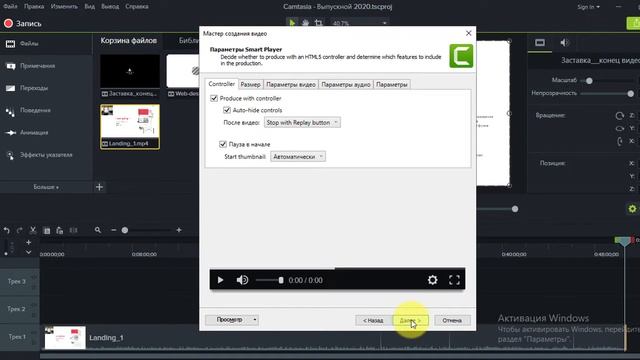Go back with the Назад button
The height and width of the screenshot is (360, 640).
click(373, 320)
